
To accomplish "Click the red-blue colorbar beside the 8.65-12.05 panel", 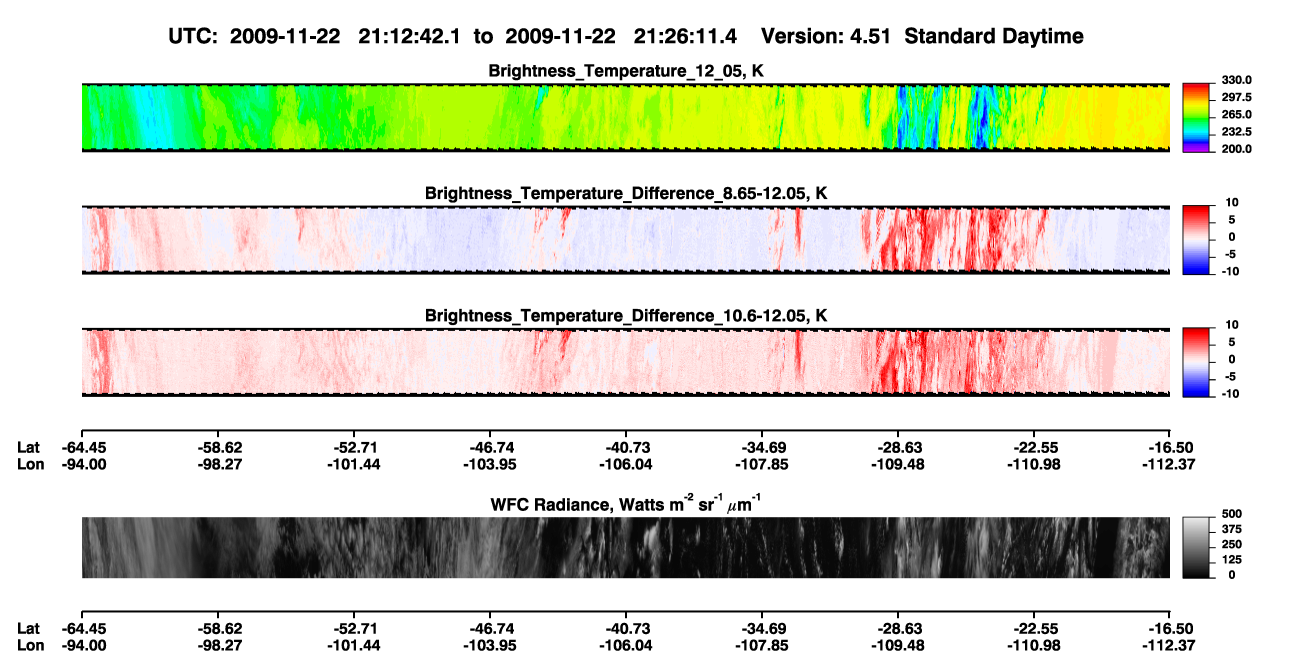I will coord(1196,239).
